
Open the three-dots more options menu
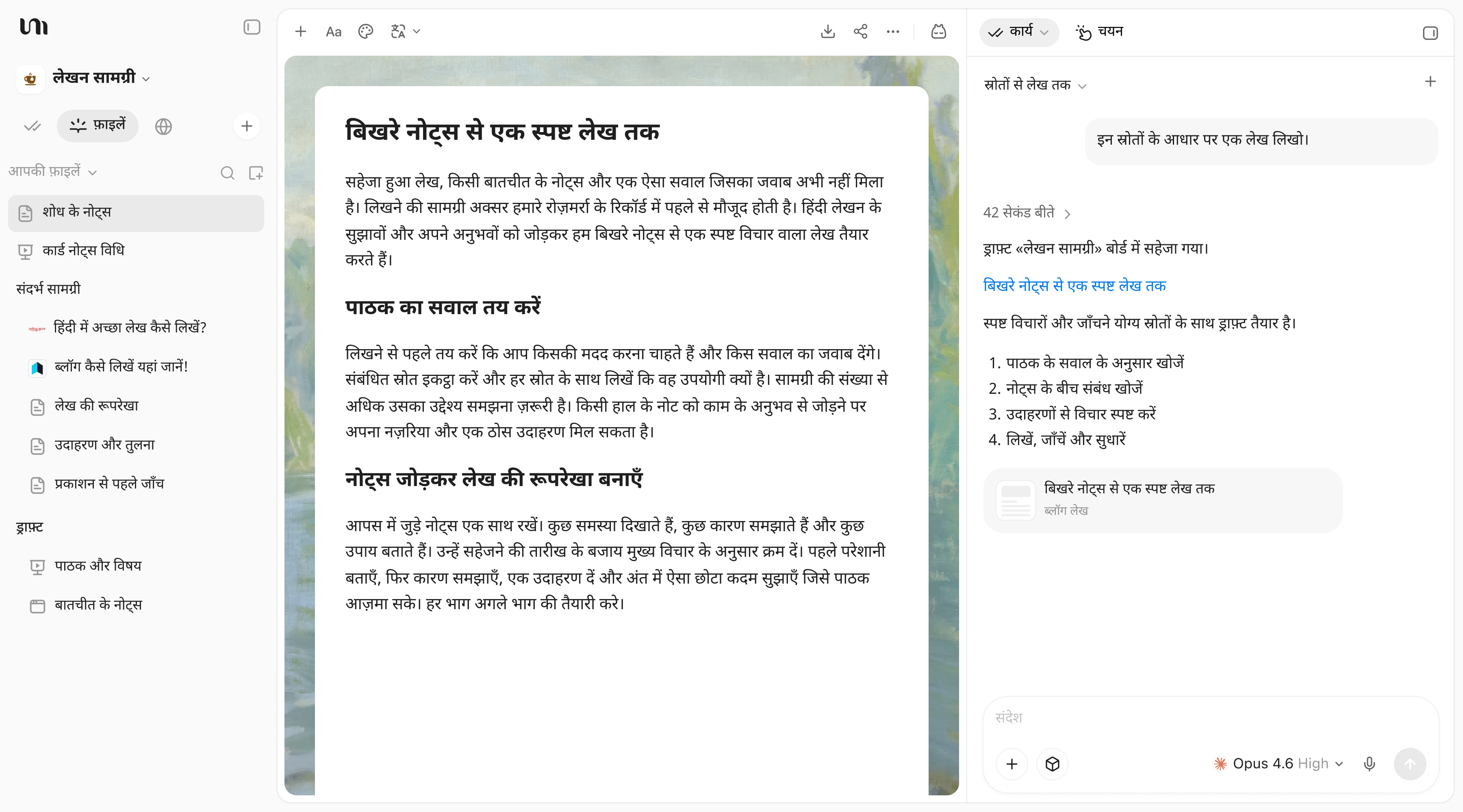click(x=893, y=32)
